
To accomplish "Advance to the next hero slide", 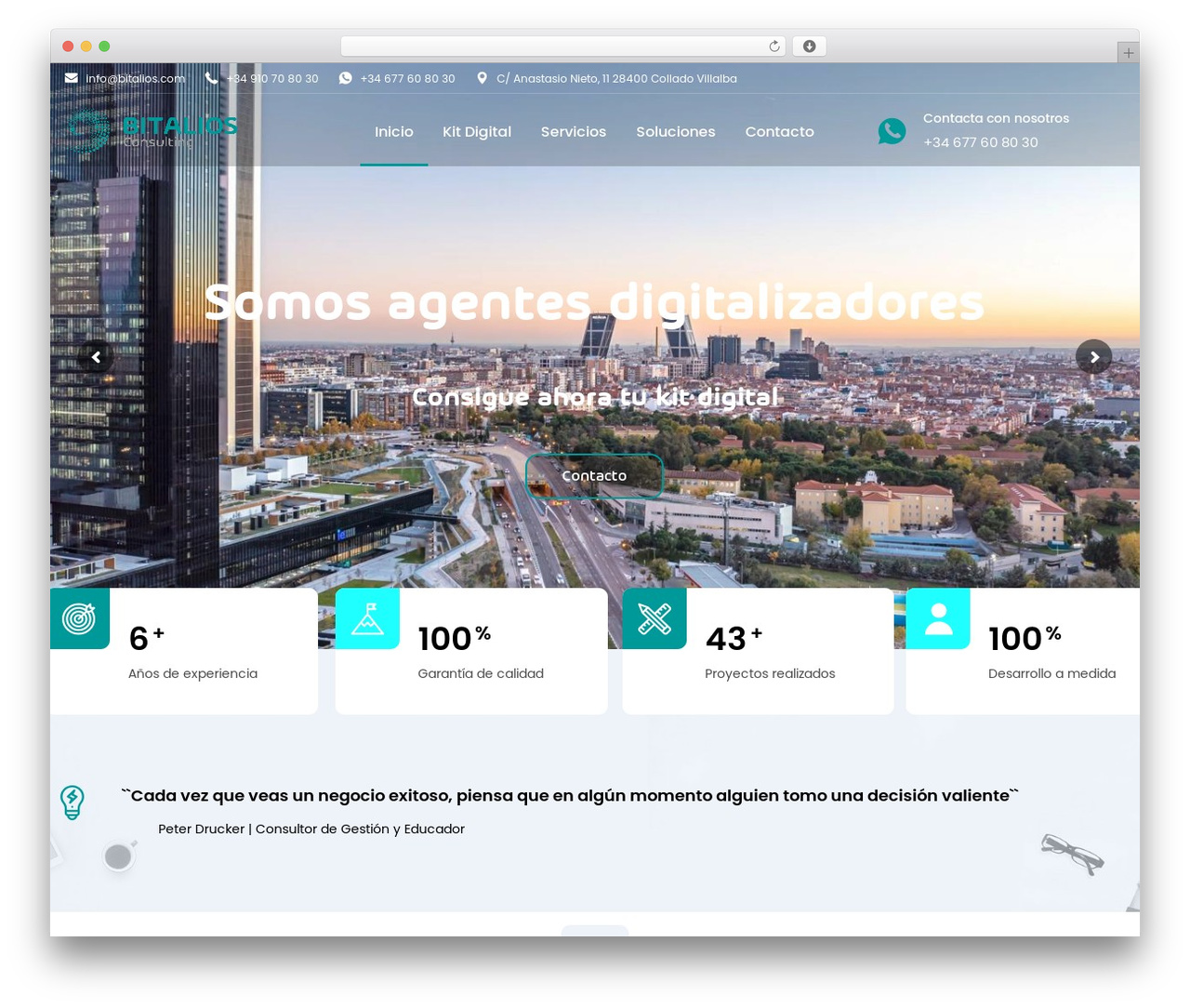I will (1094, 357).
